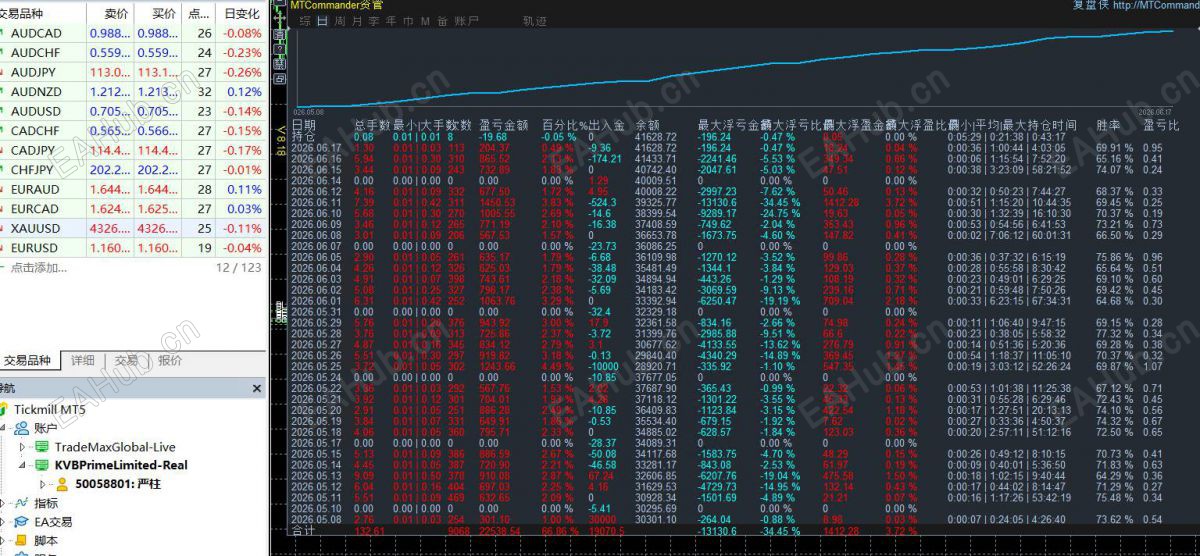Select the 季 quarterly period tab

point(374,20)
